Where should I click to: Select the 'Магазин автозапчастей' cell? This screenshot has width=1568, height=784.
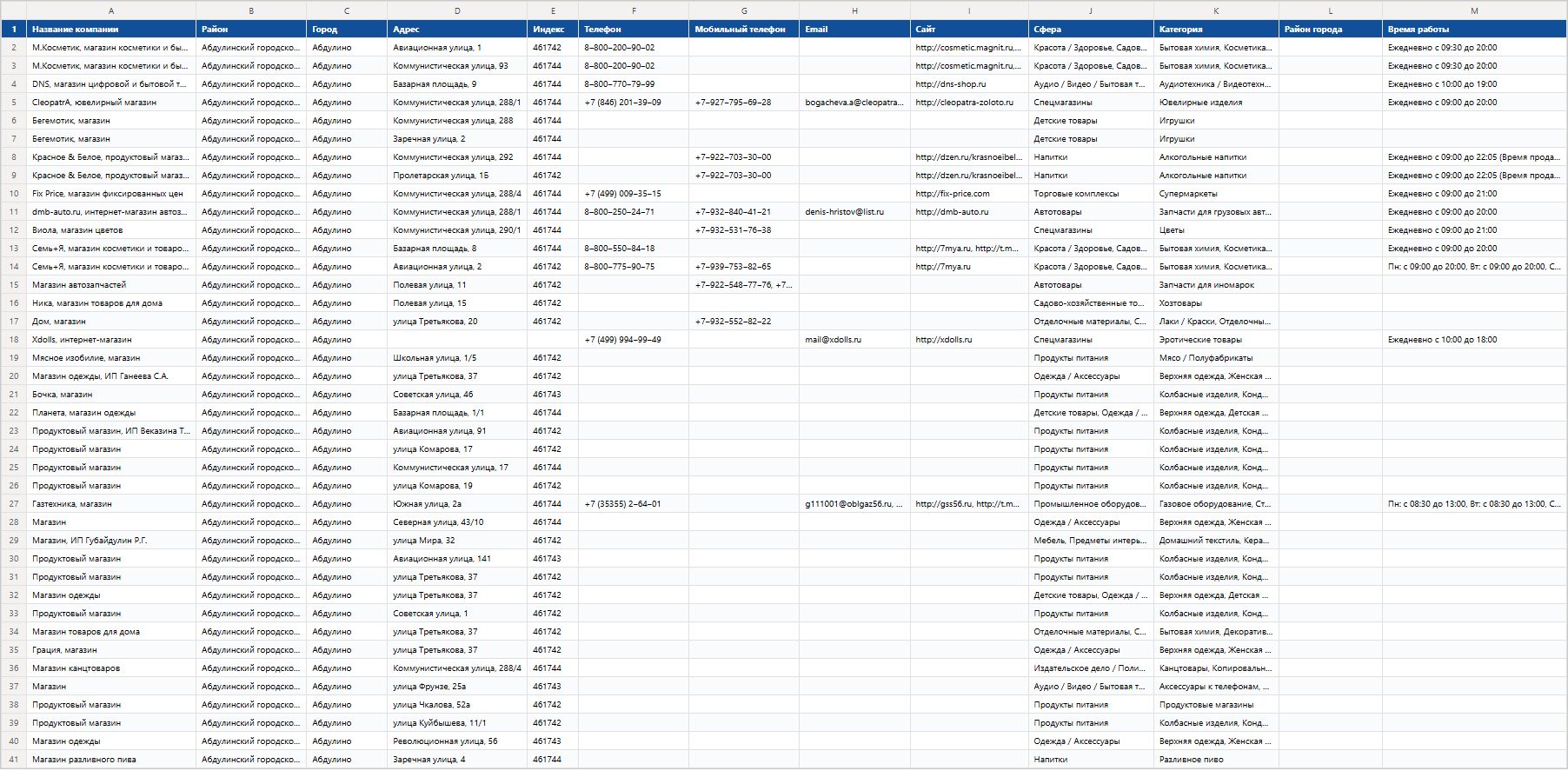111,284
